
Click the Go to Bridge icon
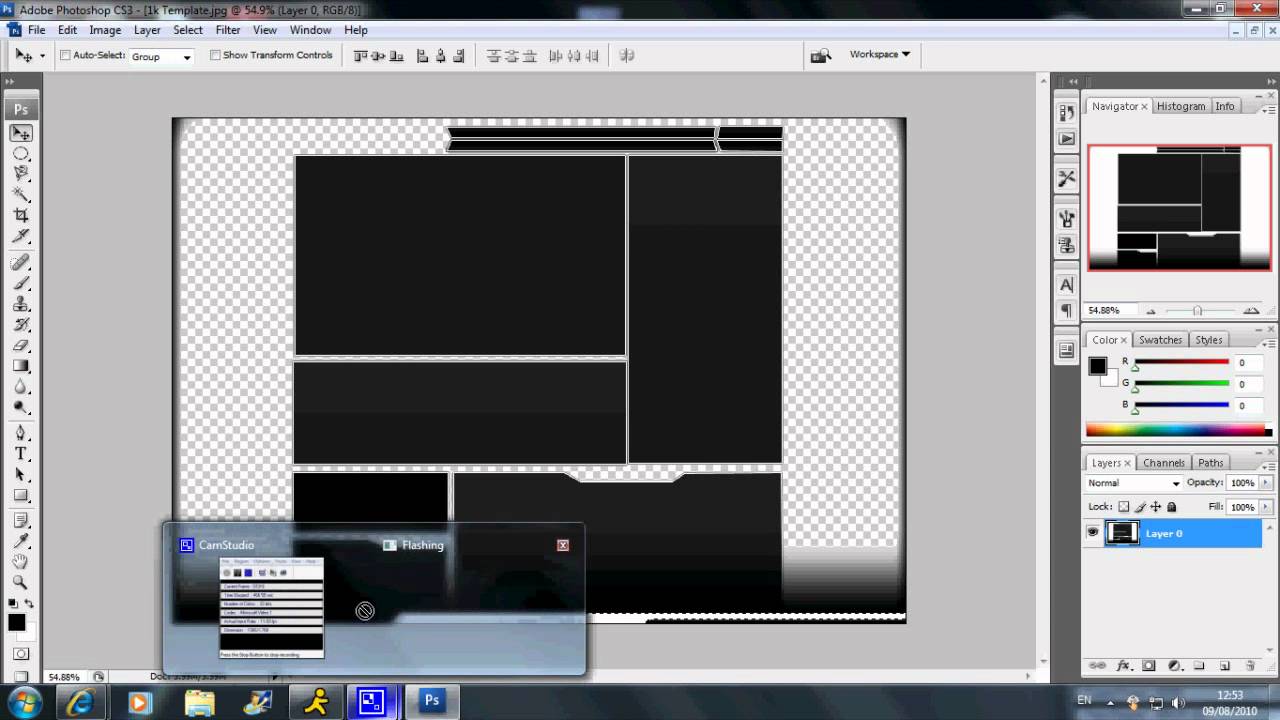click(821, 55)
